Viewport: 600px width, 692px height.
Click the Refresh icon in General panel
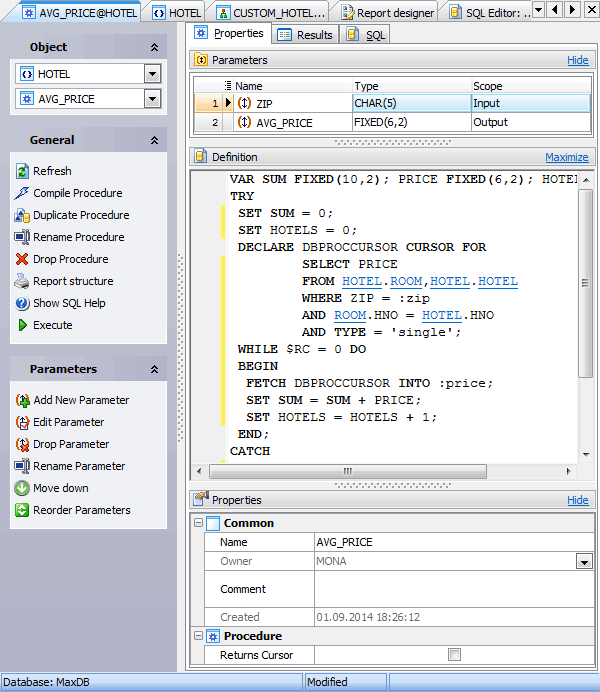pyautogui.click(x=23, y=171)
